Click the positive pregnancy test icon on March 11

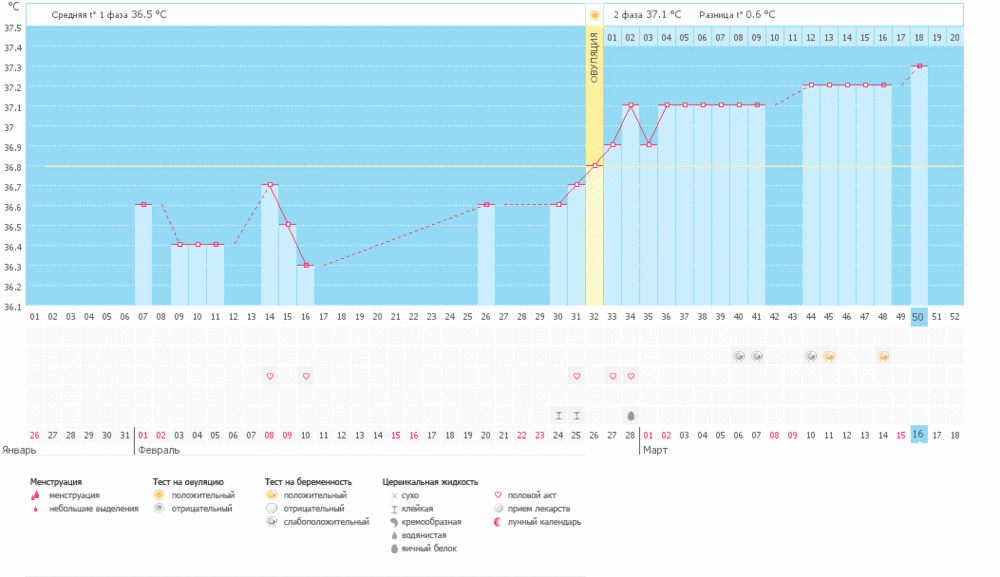click(x=829, y=356)
